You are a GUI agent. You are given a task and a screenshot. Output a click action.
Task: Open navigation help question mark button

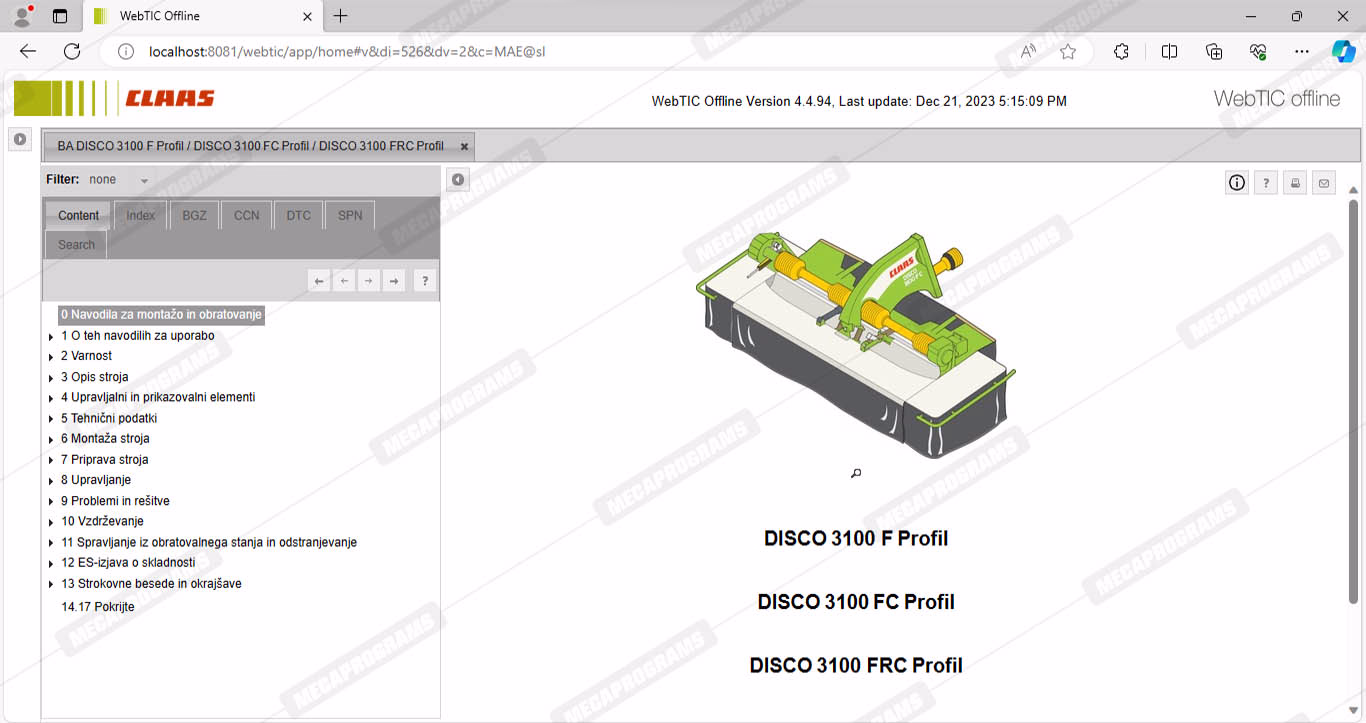[x=425, y=282]
